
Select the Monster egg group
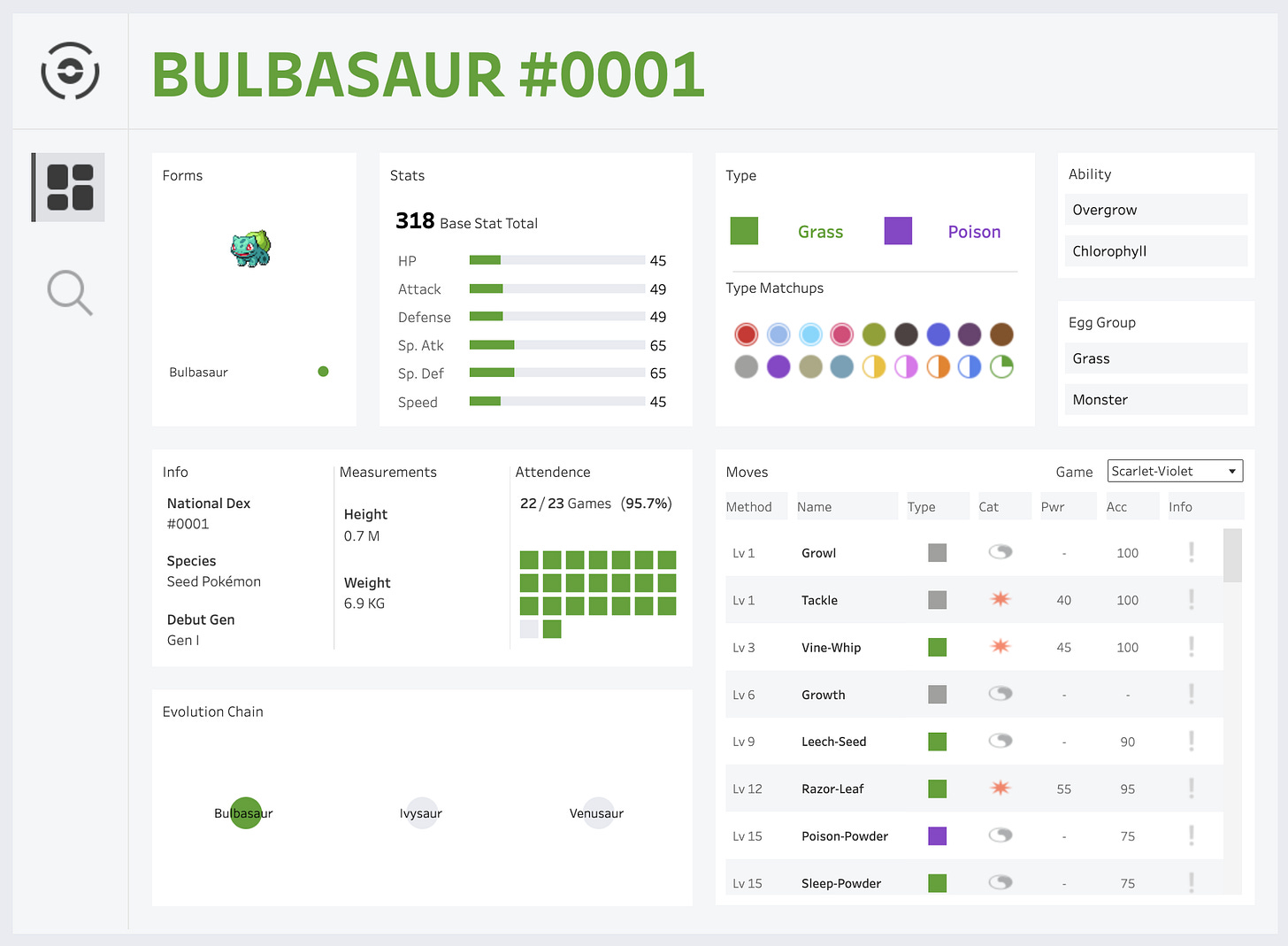pos(1156,400)
